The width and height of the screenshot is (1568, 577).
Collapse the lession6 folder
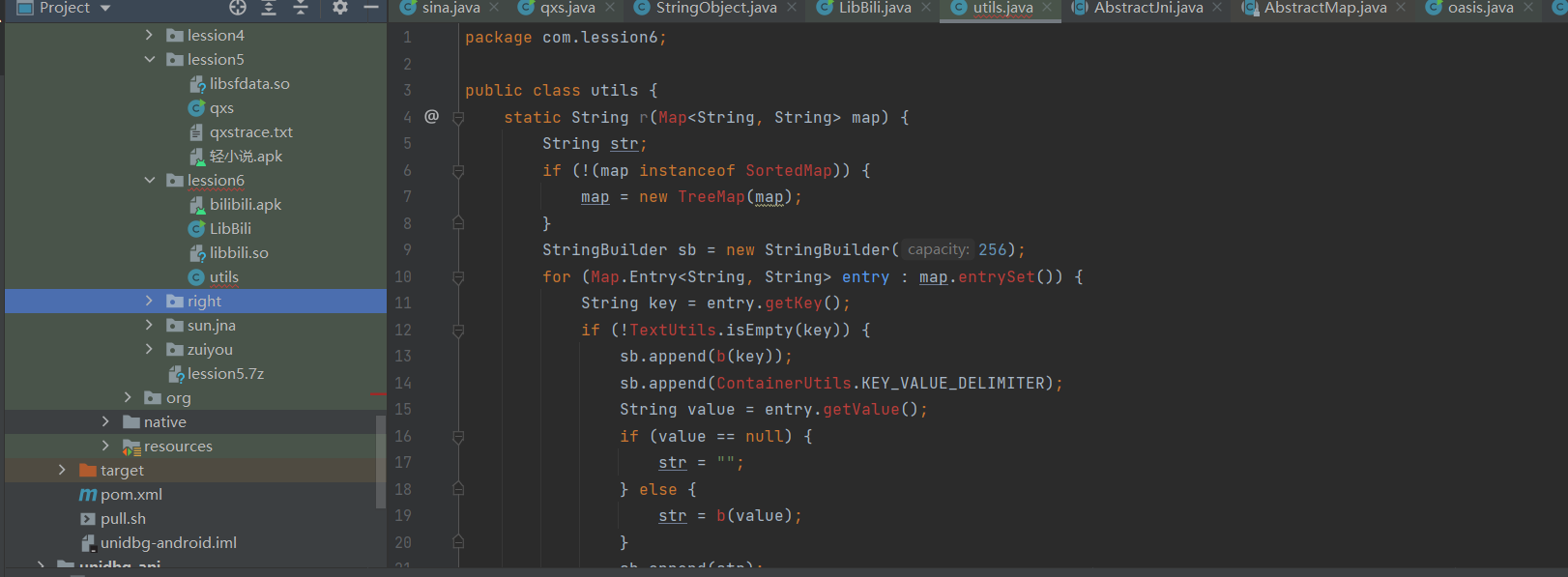pyautogui.click(x=149, y=180)
